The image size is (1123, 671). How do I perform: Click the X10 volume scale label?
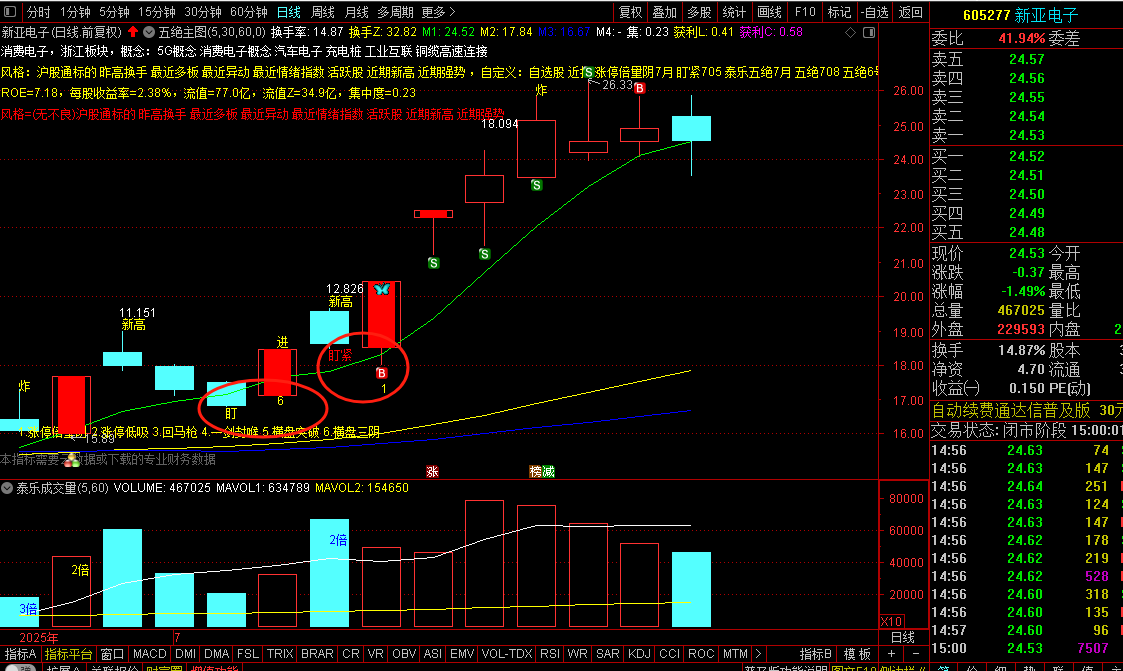click(892, 622)
